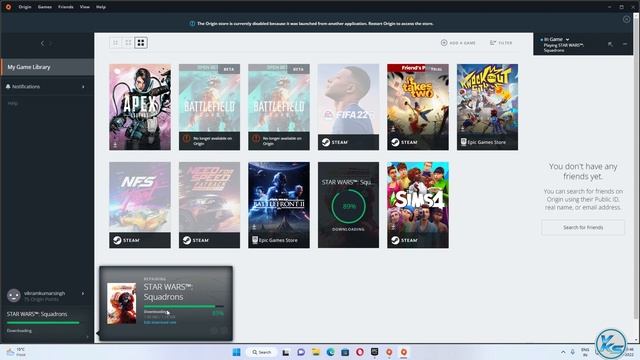Select My Game Library in sidebar
The image size is (640, 360).
point(47,67)
